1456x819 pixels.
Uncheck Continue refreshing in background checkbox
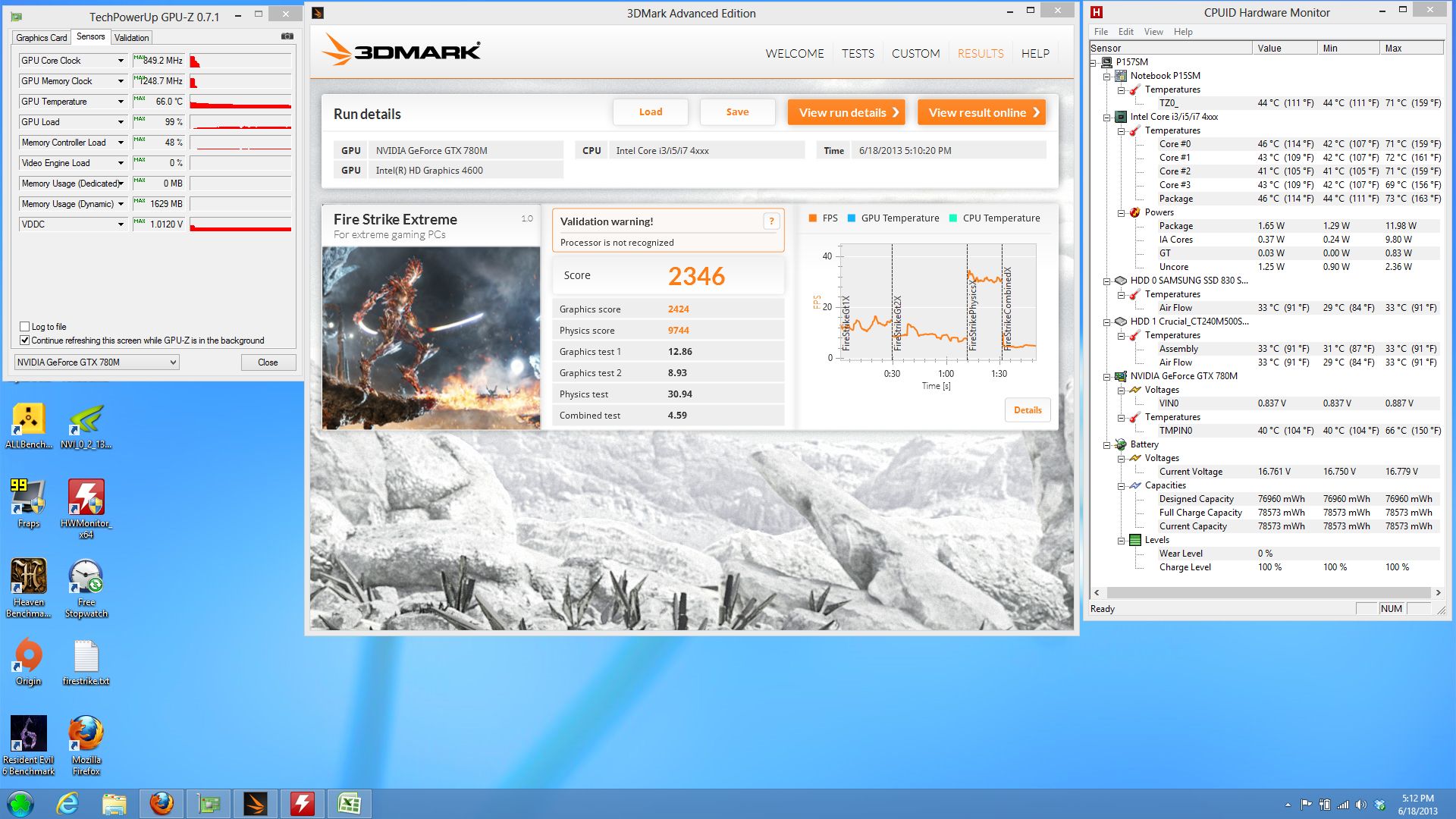tap(24, 340)
